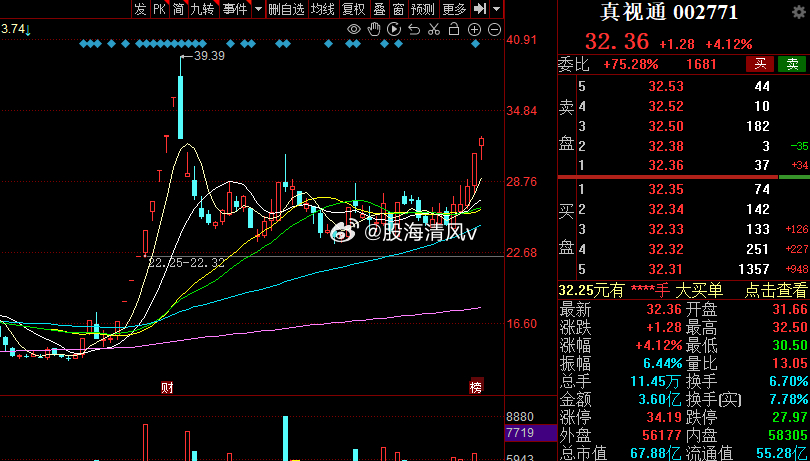The width and height of the screenshot is (810, 461).
Task: Select the 九转 toolbar item
Action: [x=202, y=9]
